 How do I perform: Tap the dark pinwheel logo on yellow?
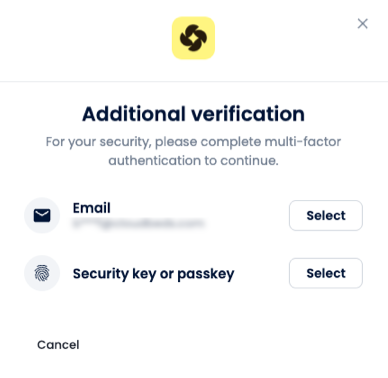[x=193, y=38]
